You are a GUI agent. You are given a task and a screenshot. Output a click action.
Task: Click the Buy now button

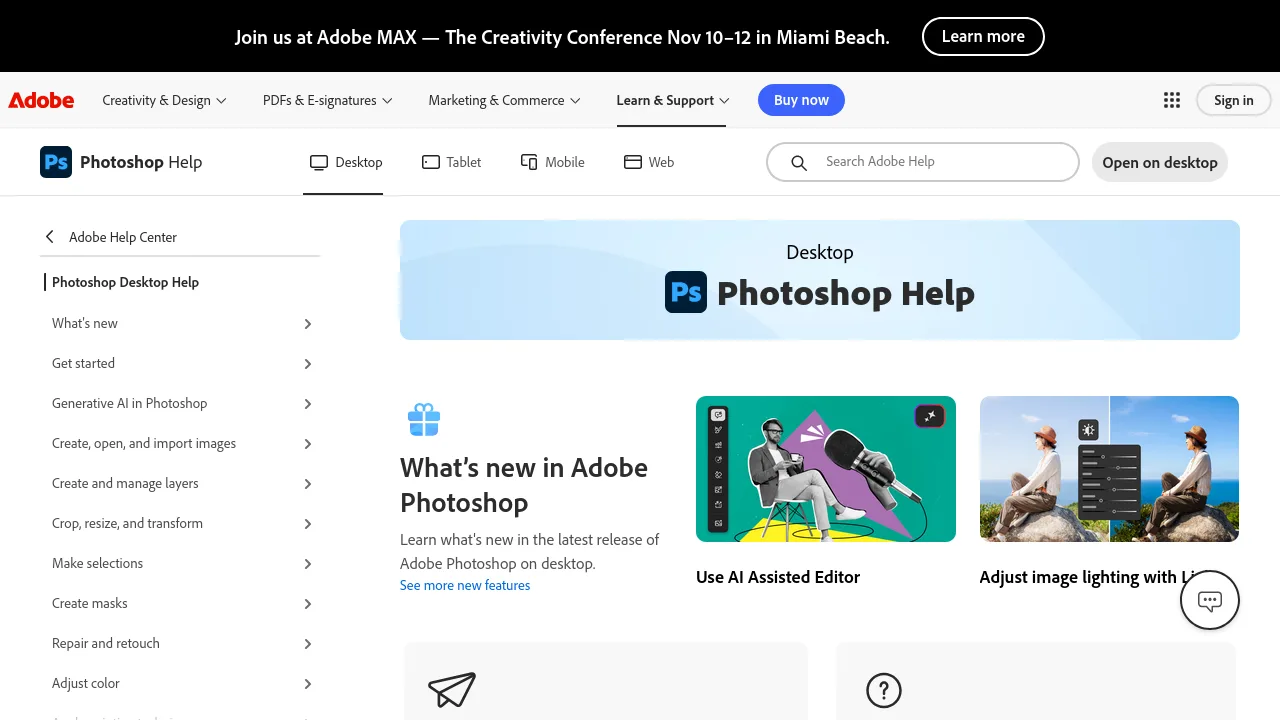[x=801, y=100]
